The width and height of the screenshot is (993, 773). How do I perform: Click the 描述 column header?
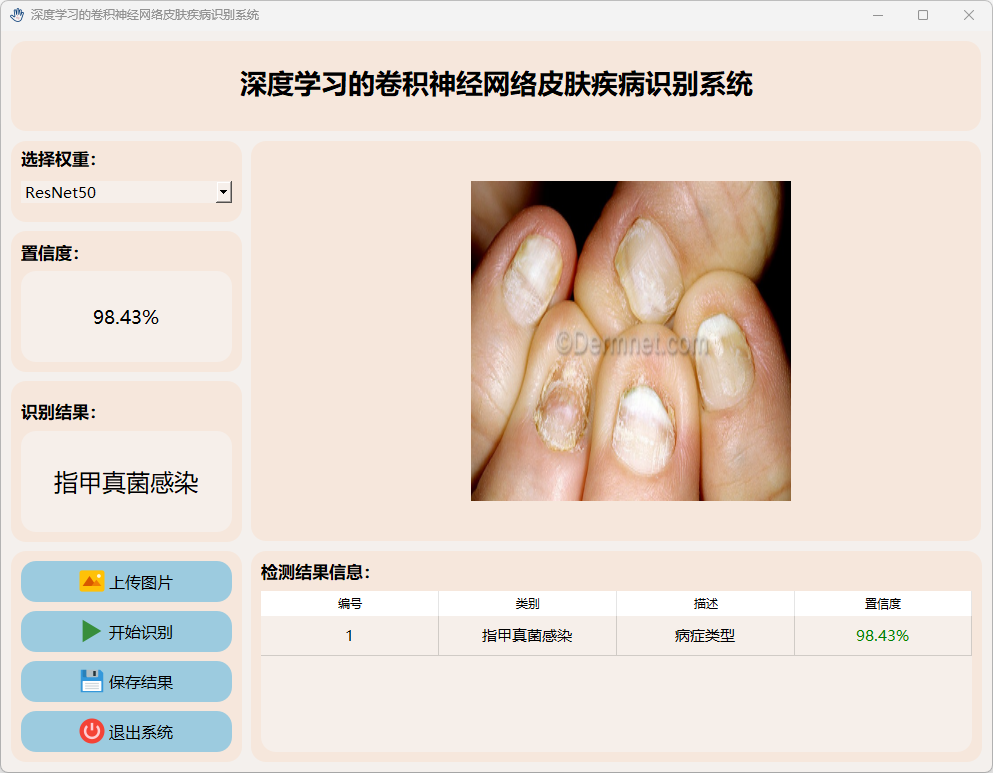705,604
